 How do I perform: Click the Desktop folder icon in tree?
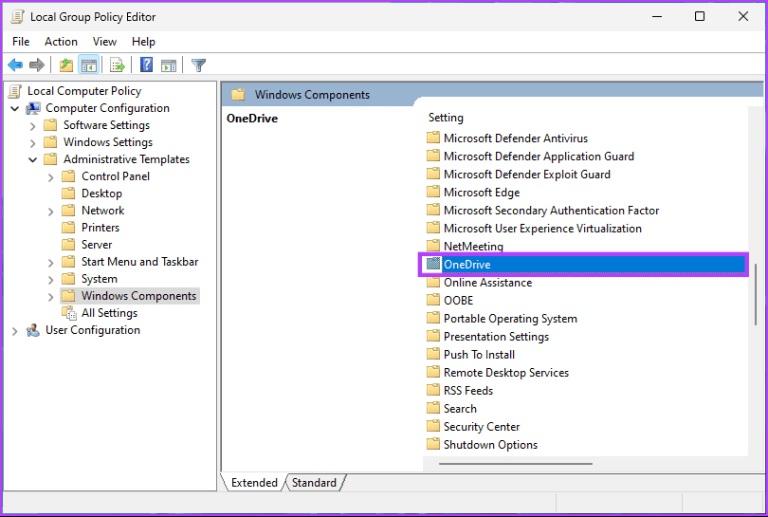click(x=69, y=193)
